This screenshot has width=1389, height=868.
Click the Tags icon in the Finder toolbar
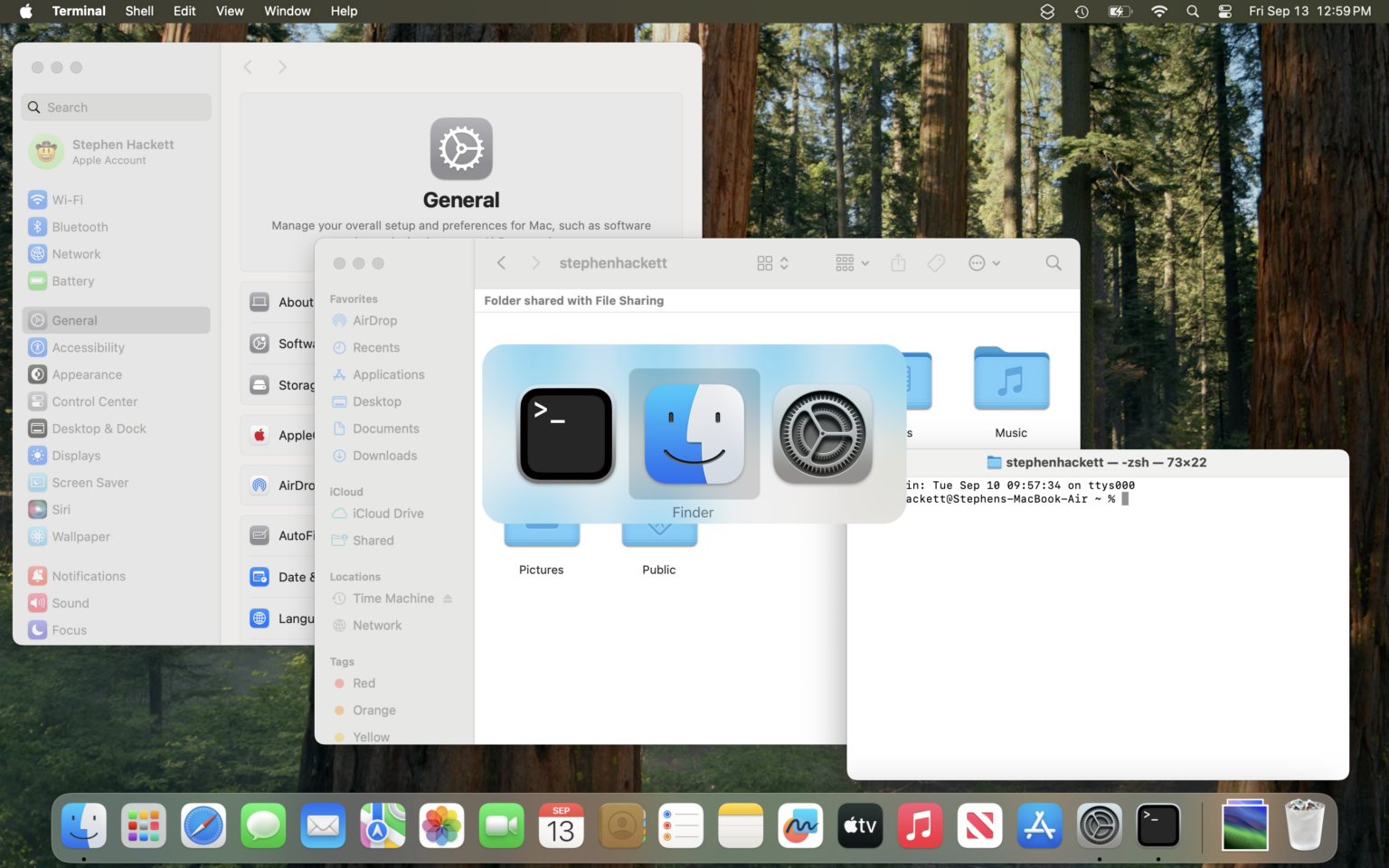click(936, 262)
